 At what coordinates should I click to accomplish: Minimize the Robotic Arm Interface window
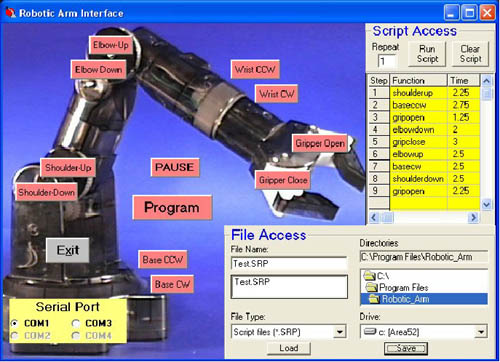point(452,13)
